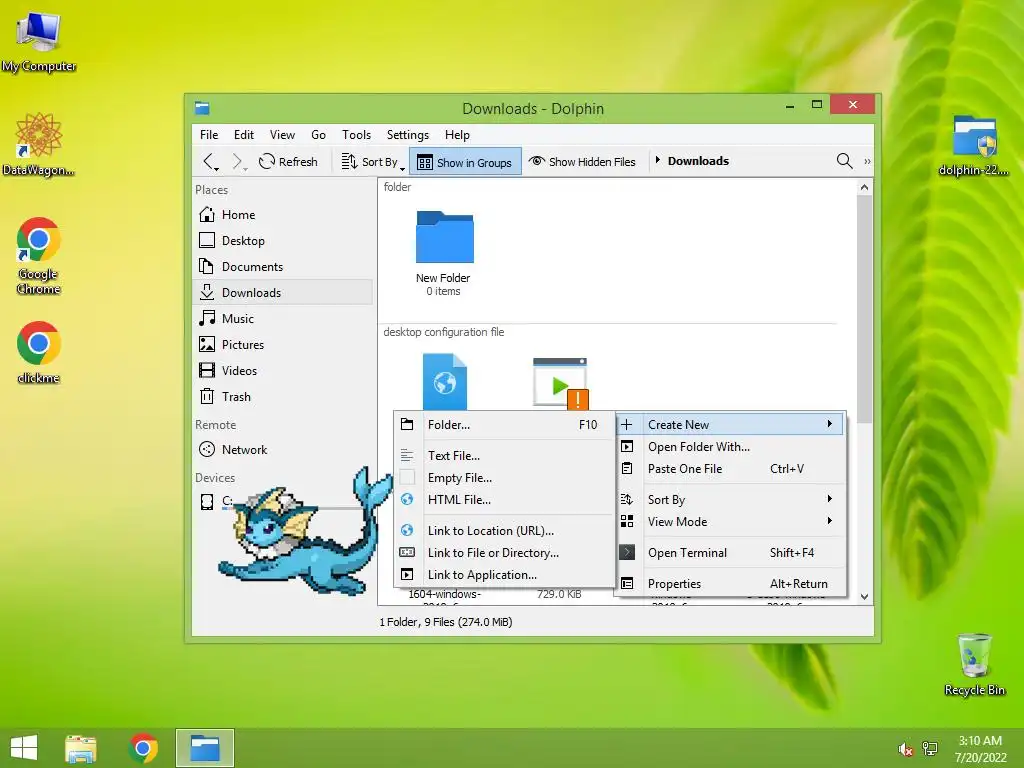The width and height of the screenshot is (1024, 768).
Task: Go back with the left arrow button
Action: tap(210, 161)
